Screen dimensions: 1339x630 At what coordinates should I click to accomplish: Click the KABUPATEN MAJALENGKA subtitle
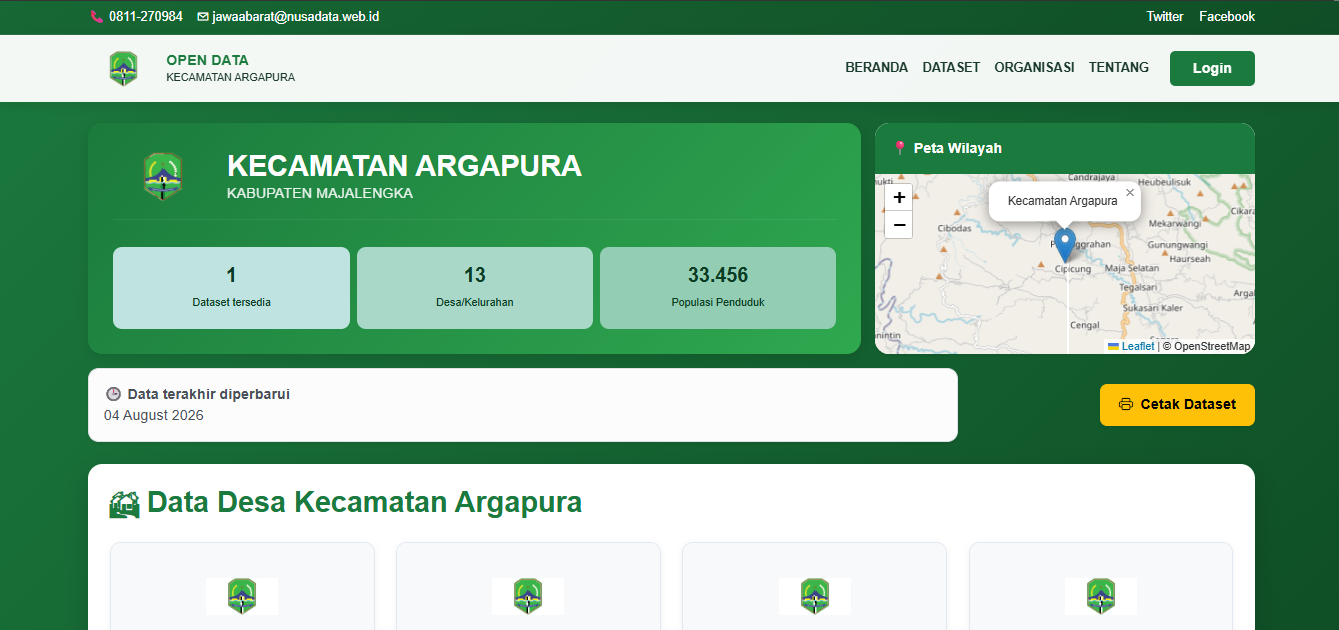point(320,193)
